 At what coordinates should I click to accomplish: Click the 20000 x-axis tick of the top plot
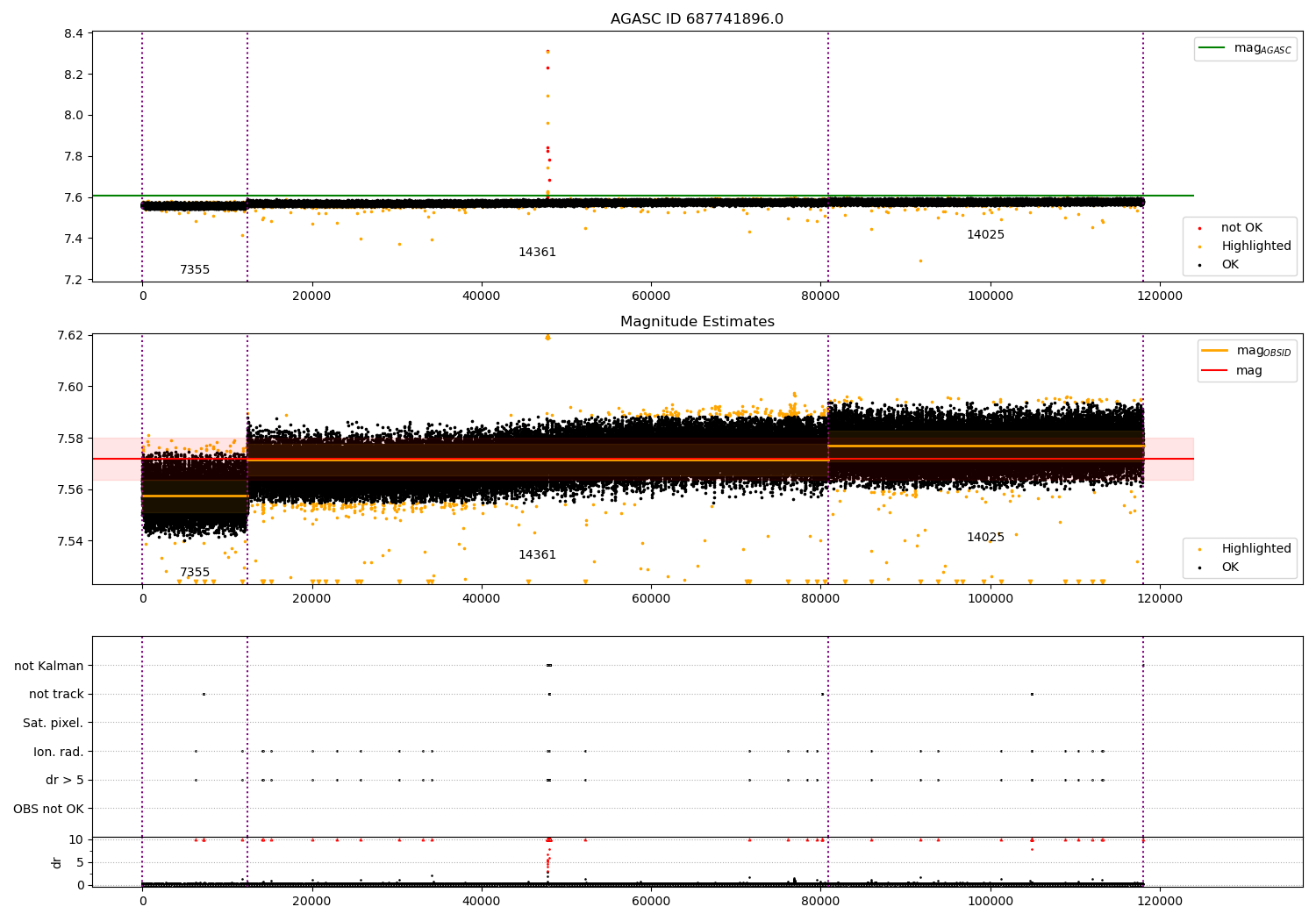311,296
